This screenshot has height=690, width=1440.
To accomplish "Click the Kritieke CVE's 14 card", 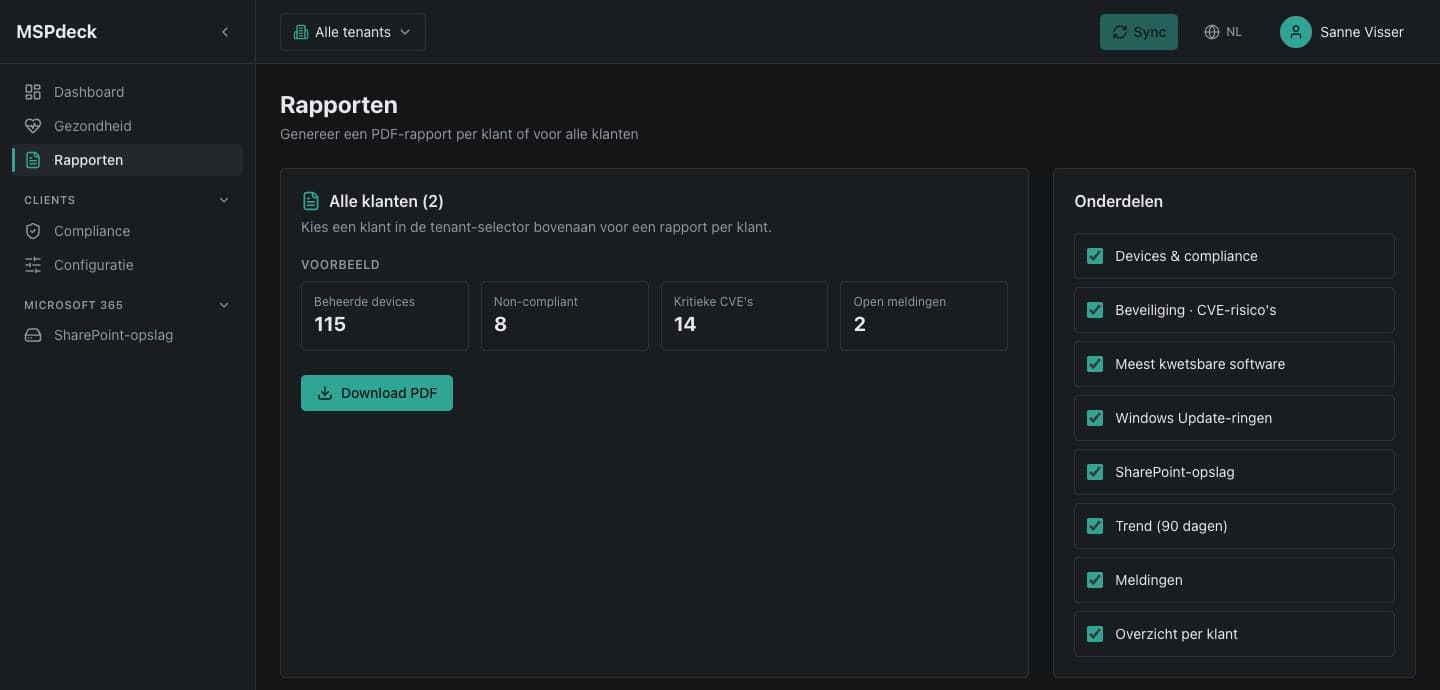I will click(x=744, y=316).
